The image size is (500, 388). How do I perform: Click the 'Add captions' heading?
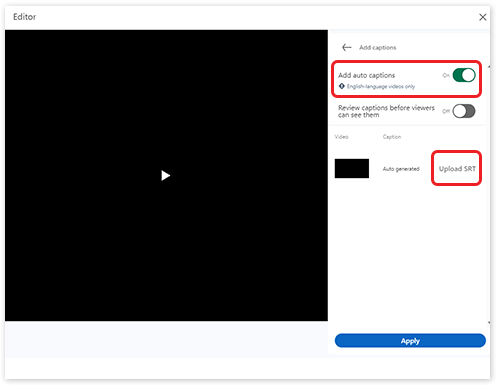coord(377,48)
